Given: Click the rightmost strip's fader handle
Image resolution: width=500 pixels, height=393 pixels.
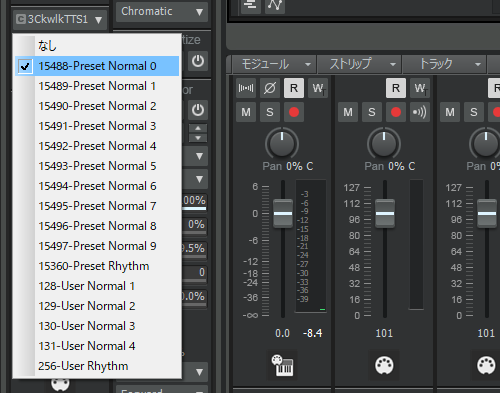Looking at the screenshot, I should pyautogui.click(x=487, y=214).
